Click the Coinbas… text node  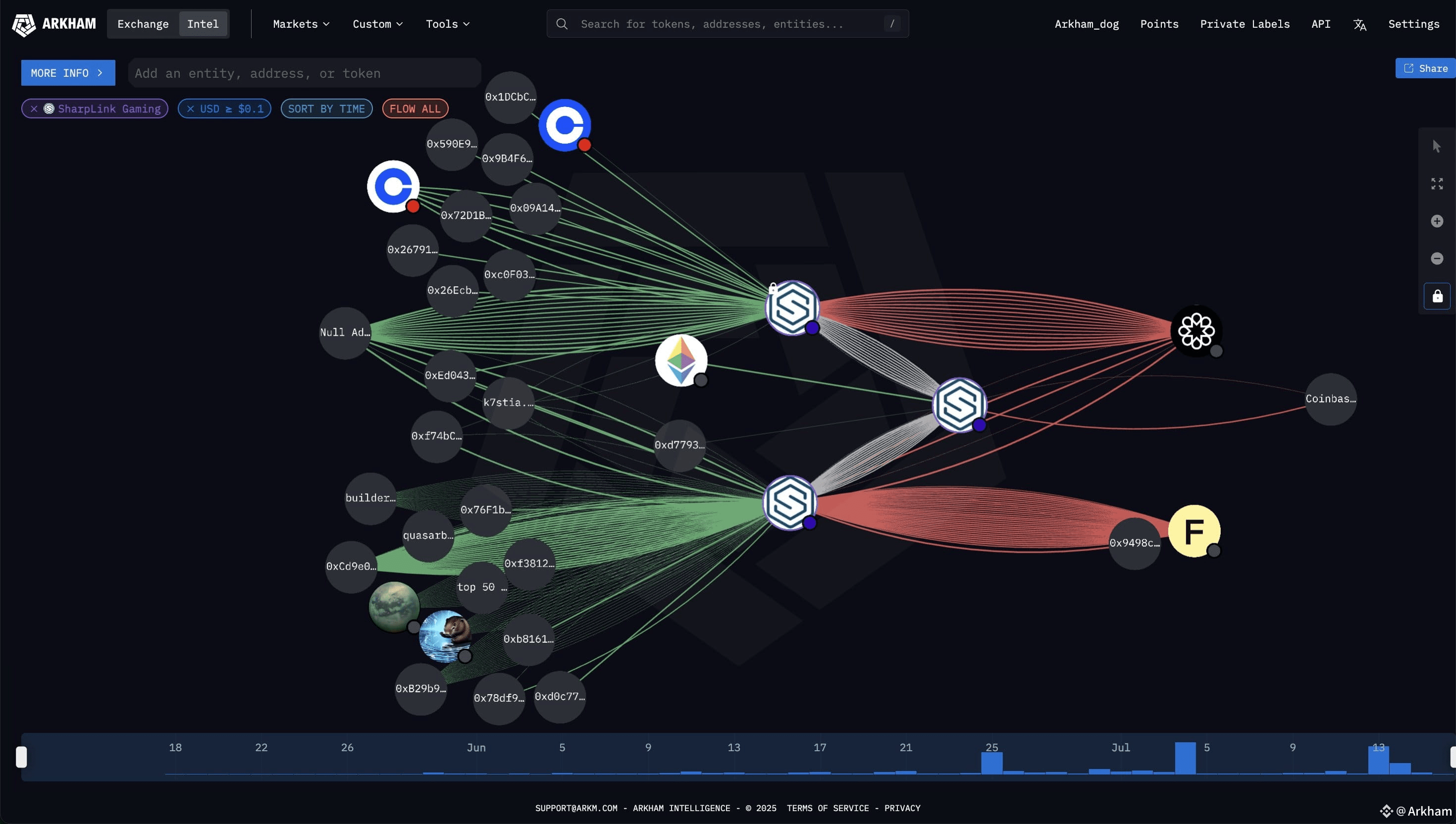1330,399
